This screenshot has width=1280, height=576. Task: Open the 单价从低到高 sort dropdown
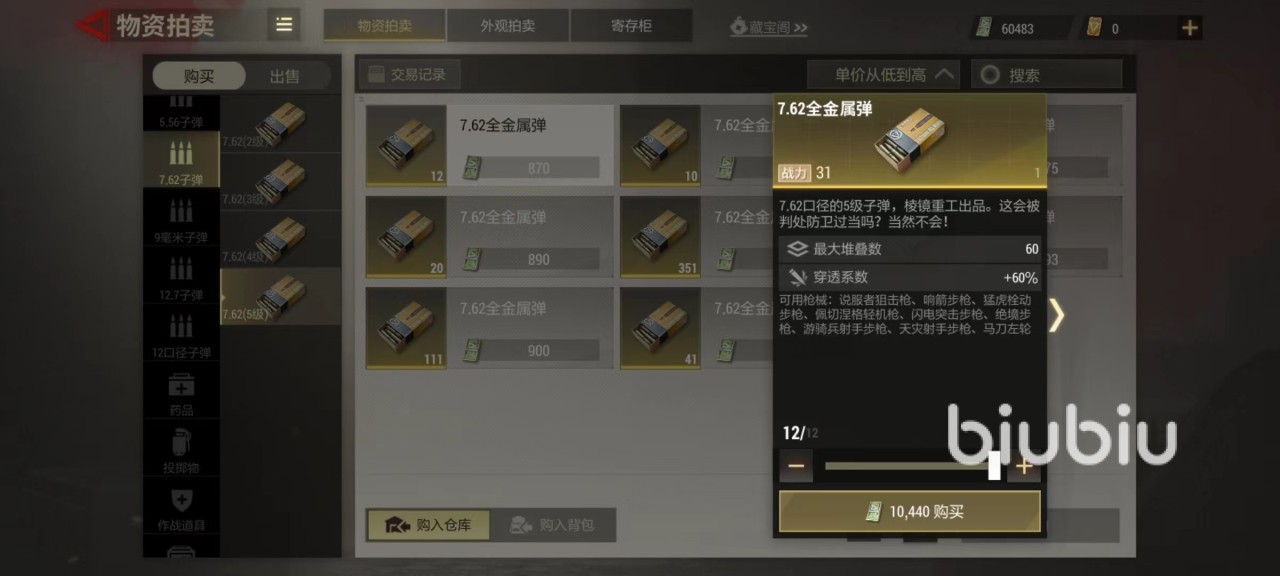pos(883,75)
